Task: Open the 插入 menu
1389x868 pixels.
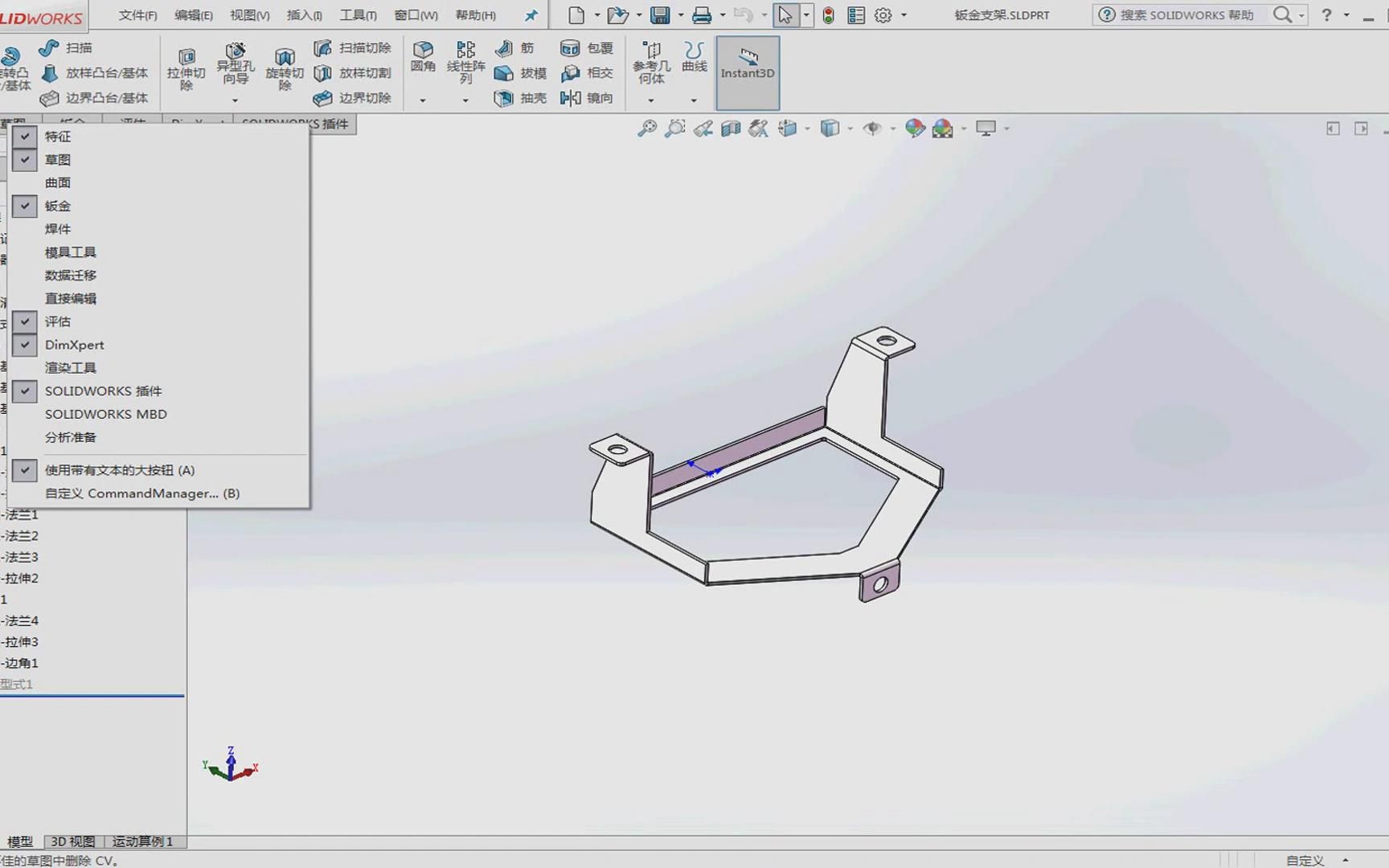Action: (x=303, y=14)
